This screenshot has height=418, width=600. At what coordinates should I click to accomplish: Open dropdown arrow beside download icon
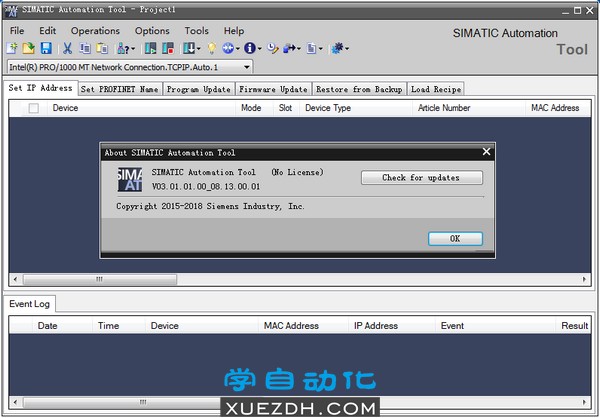click(x=198, y=49)
